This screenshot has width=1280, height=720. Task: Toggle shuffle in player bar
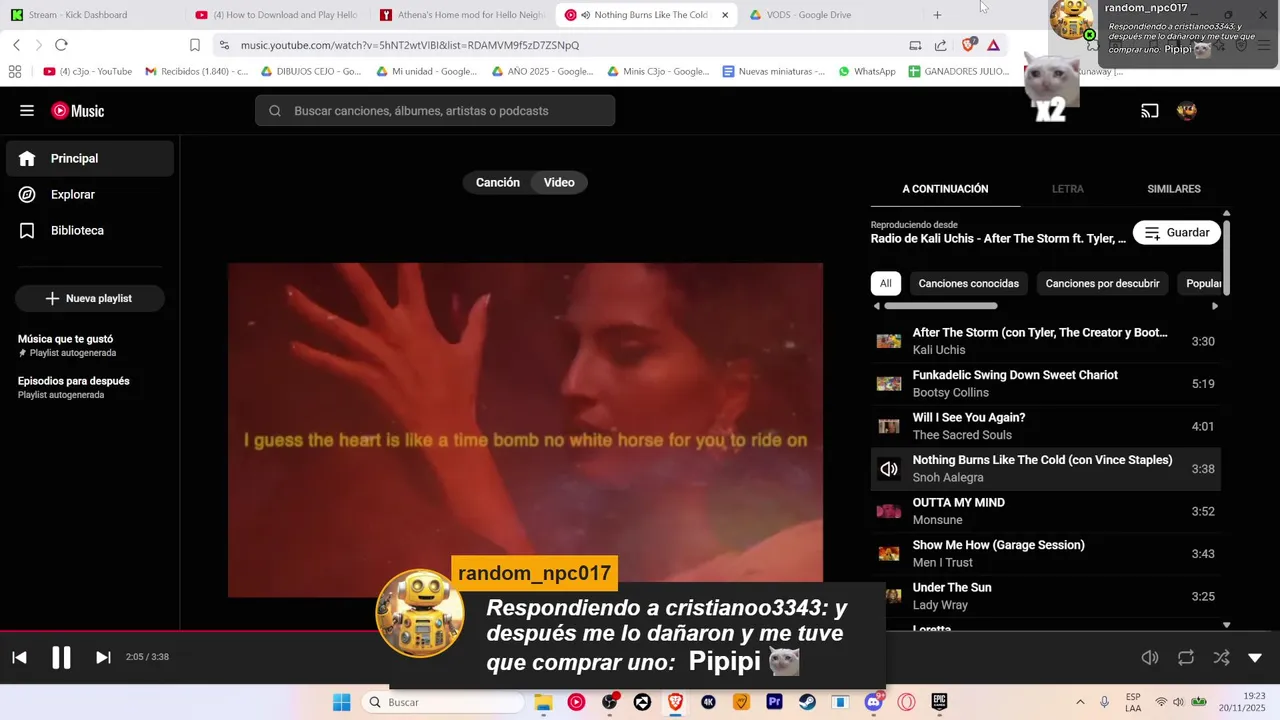[x=1221, y=657]
